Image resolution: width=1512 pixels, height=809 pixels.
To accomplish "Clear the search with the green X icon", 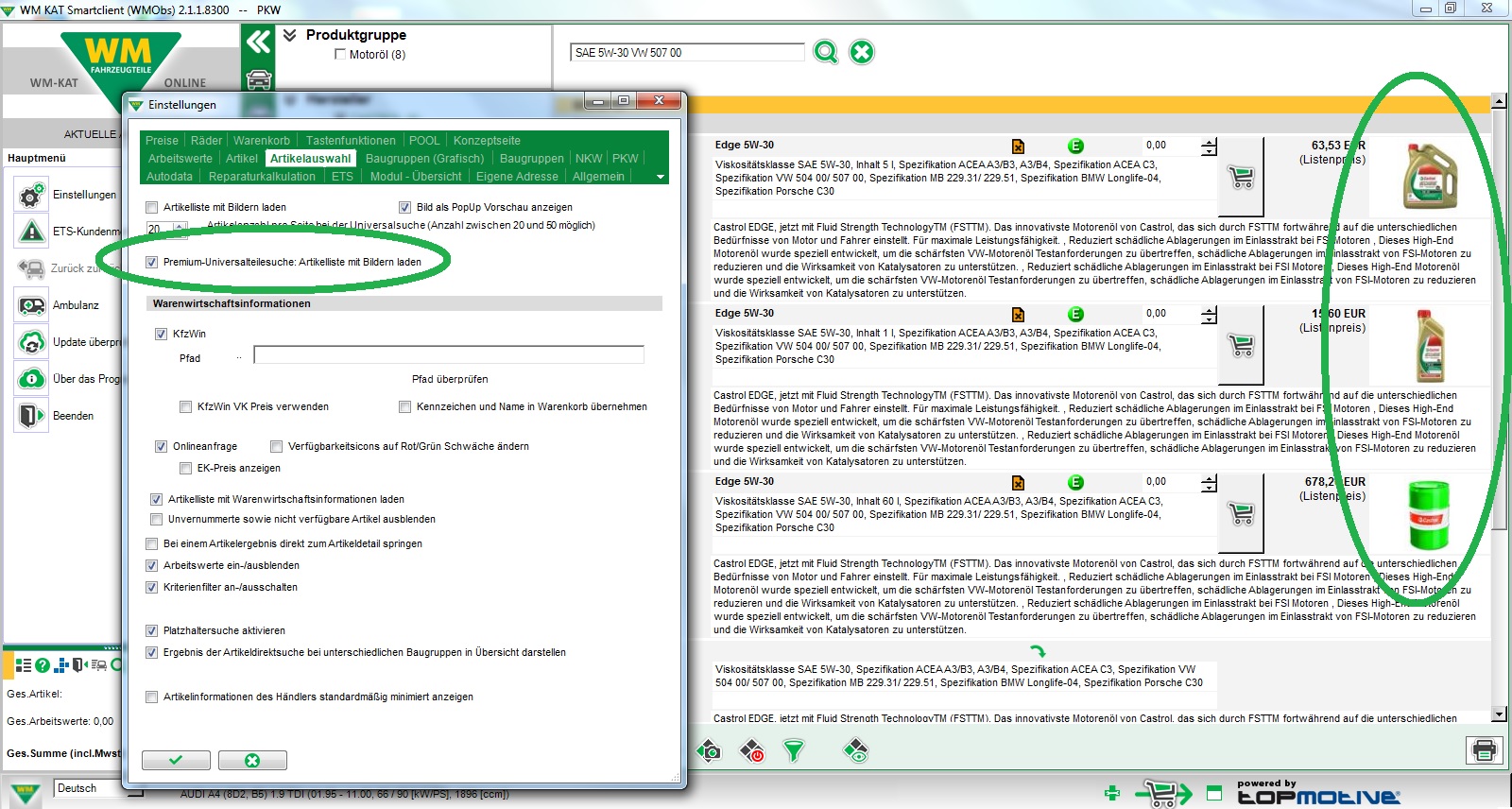I will coord(862,52).
